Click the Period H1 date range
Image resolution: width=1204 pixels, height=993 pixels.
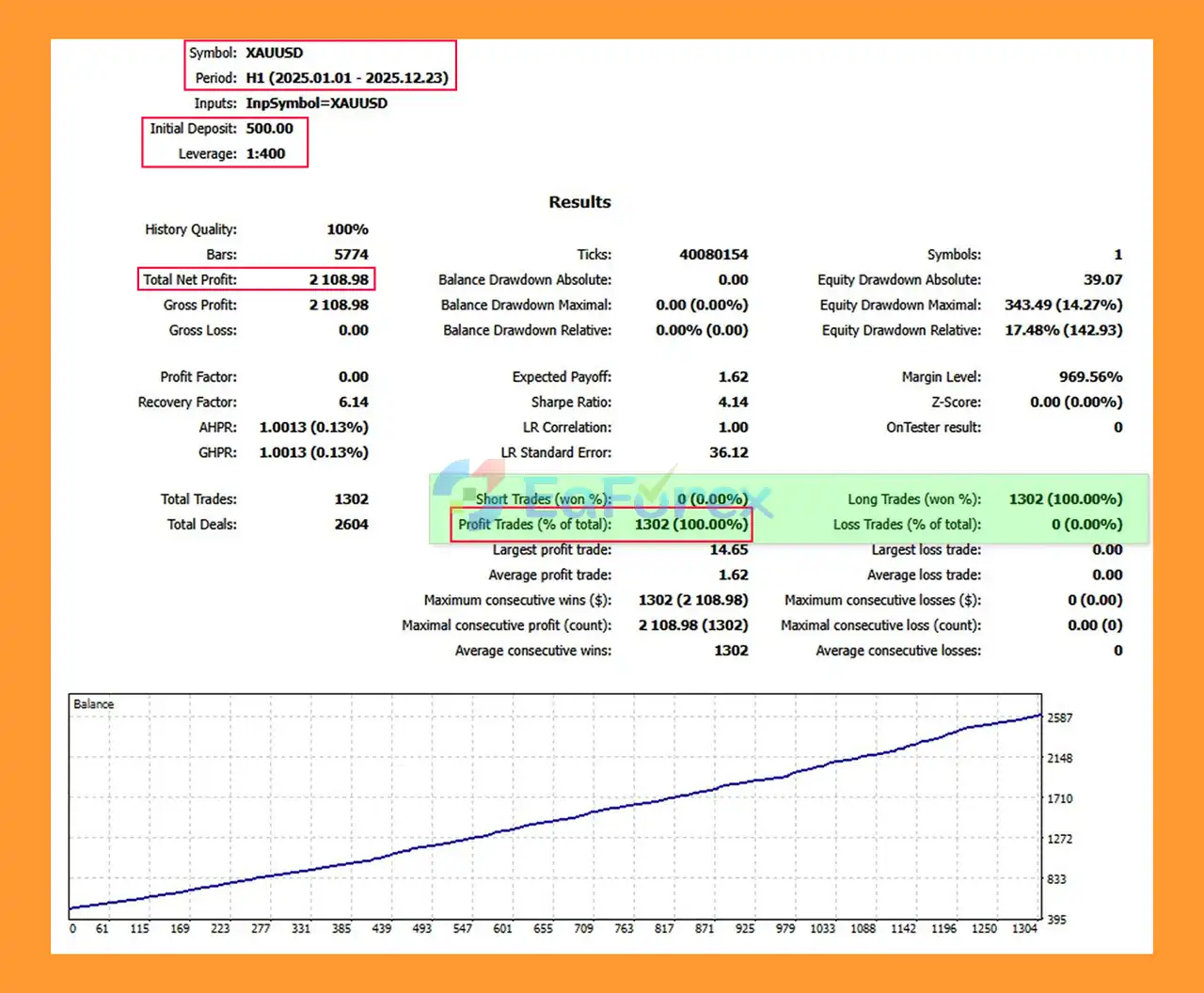point(346,78)
